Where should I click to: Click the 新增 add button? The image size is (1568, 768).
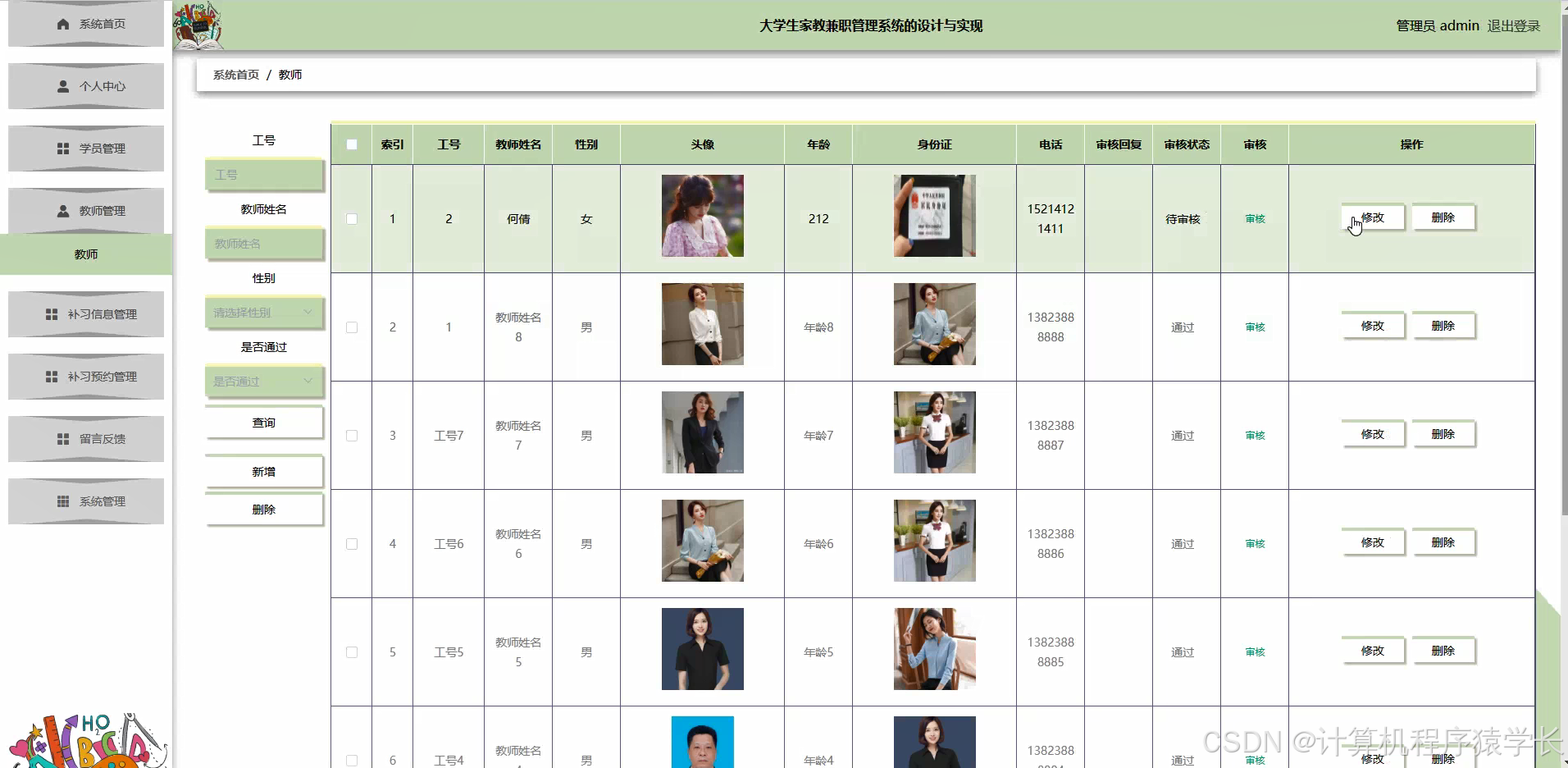click(x=264, y=472)
